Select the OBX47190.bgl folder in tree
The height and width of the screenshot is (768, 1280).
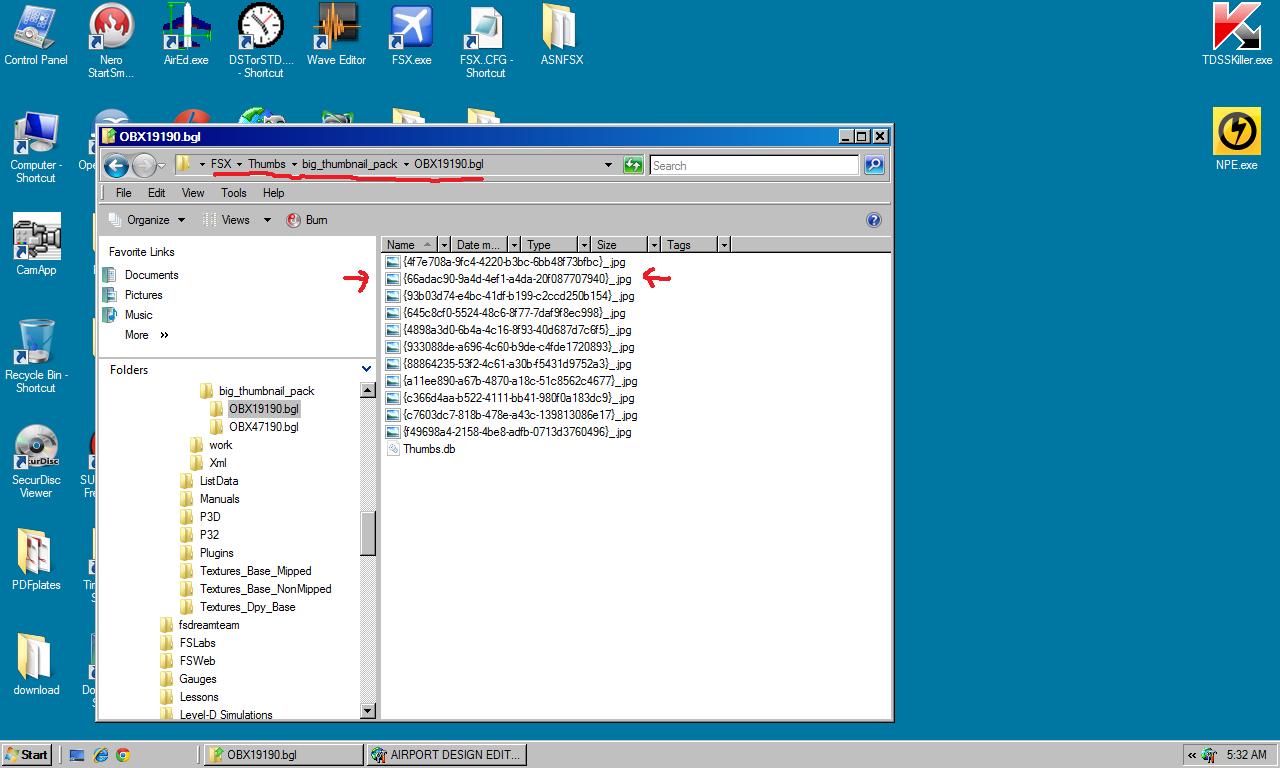point(263,427)
